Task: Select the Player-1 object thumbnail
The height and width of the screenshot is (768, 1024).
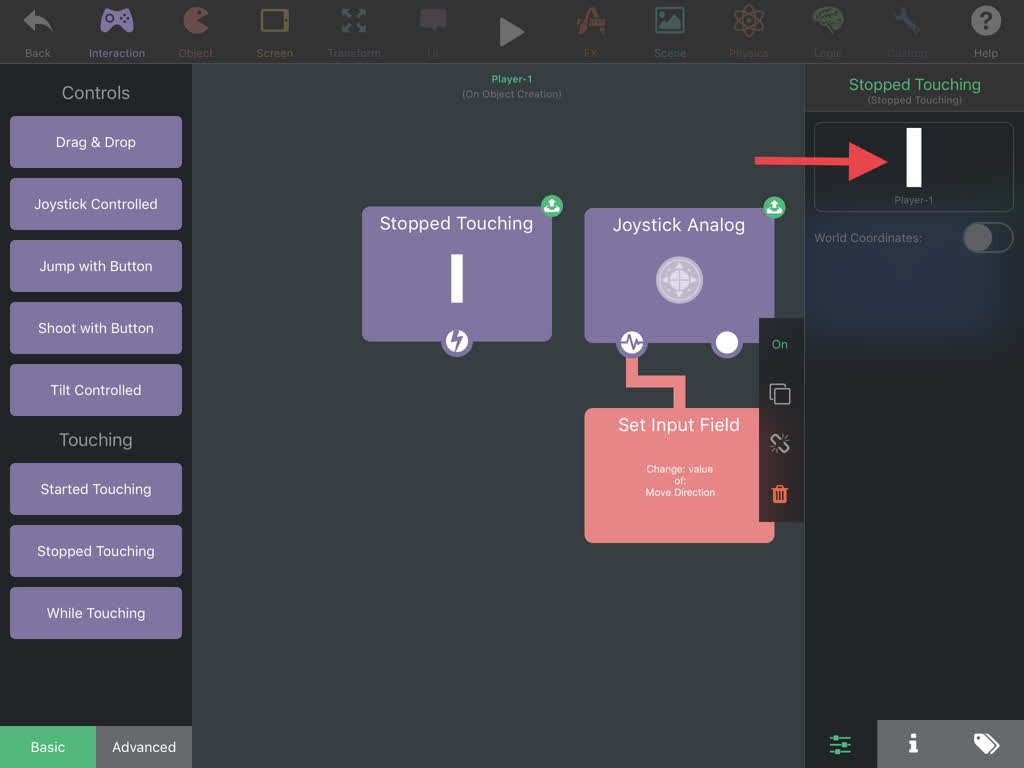Action: coord(913,165)
